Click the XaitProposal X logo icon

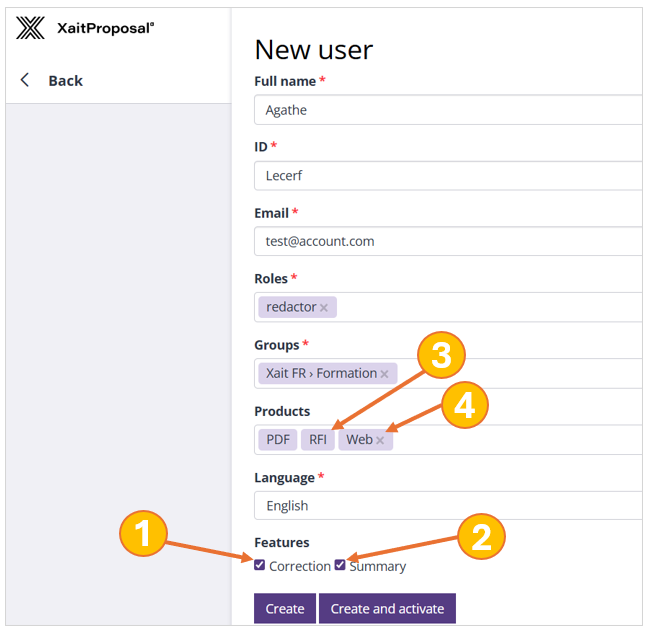[30, 28]
